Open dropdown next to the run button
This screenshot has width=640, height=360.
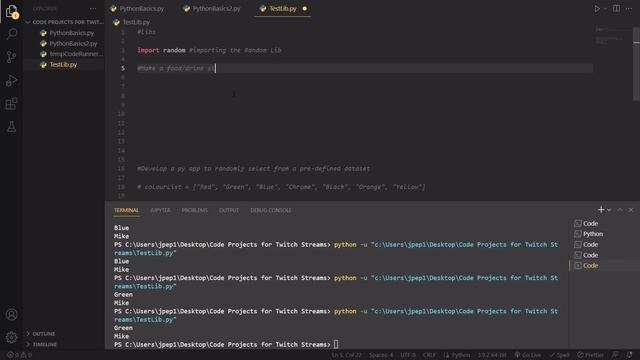(605, 9)
